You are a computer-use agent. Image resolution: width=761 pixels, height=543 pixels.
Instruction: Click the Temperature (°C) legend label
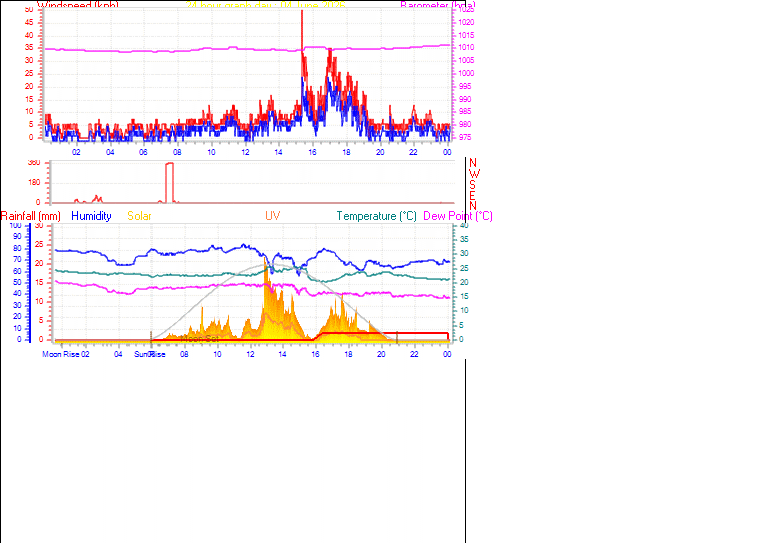pyautogui.click(x=377, y=216)
